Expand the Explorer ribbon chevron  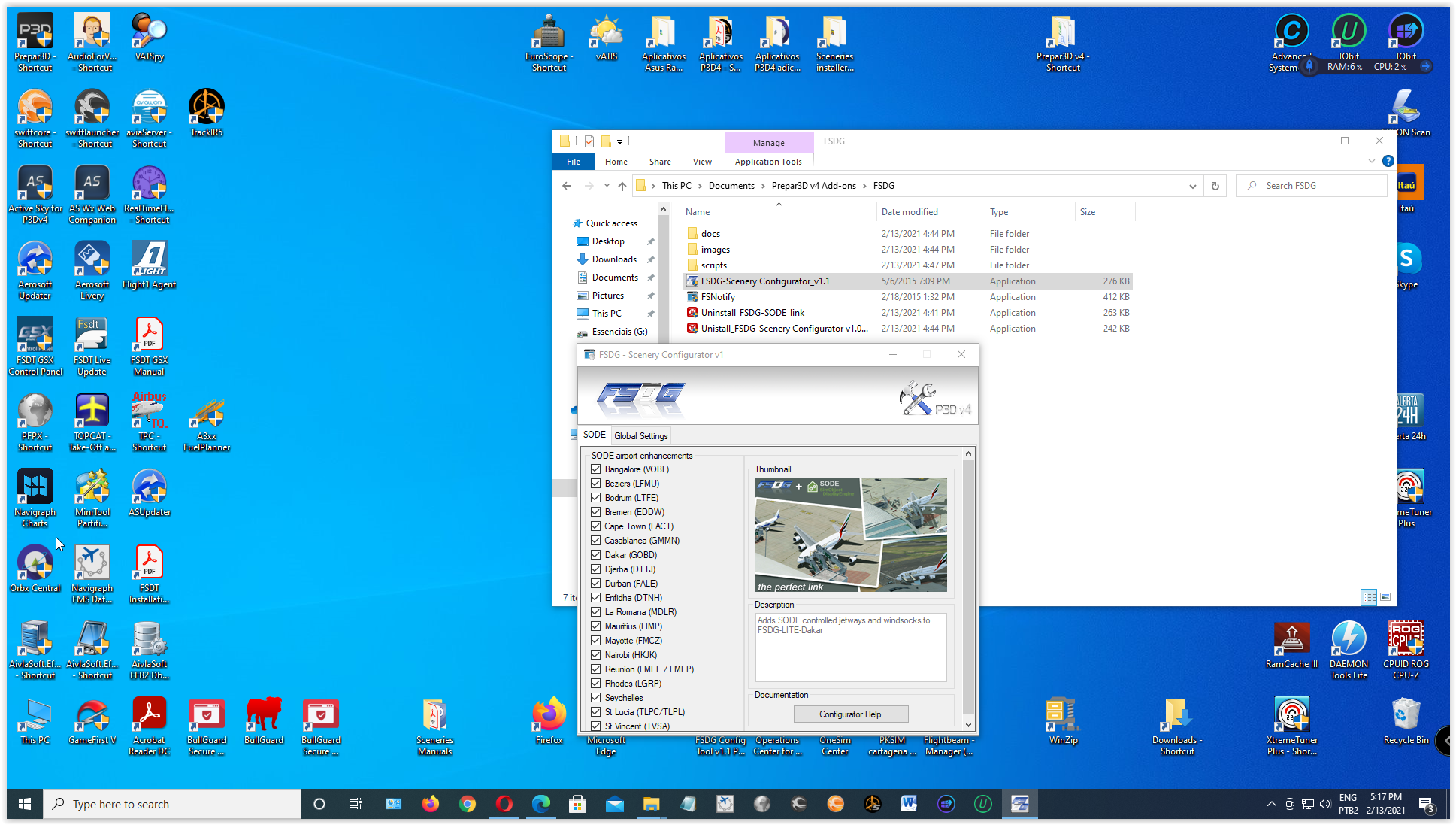[1371, 161]
